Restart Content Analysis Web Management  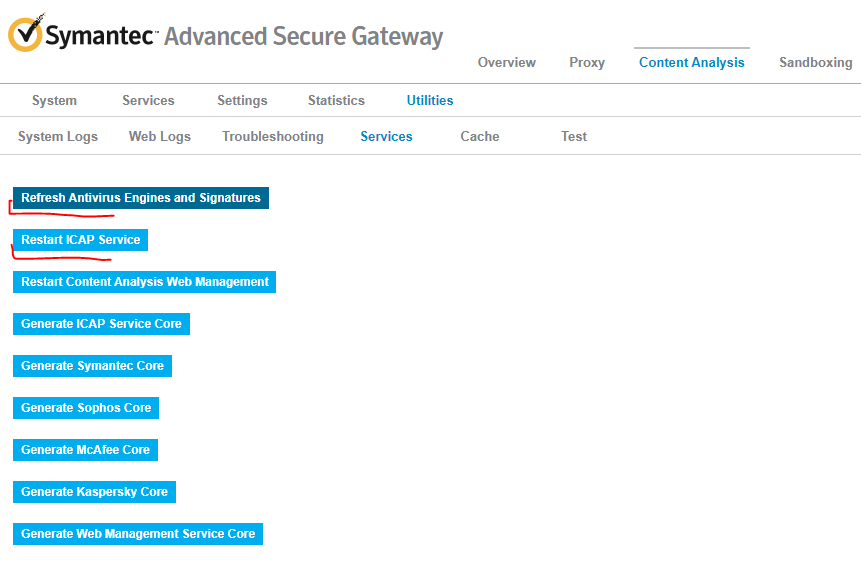(x=144, y=282)
